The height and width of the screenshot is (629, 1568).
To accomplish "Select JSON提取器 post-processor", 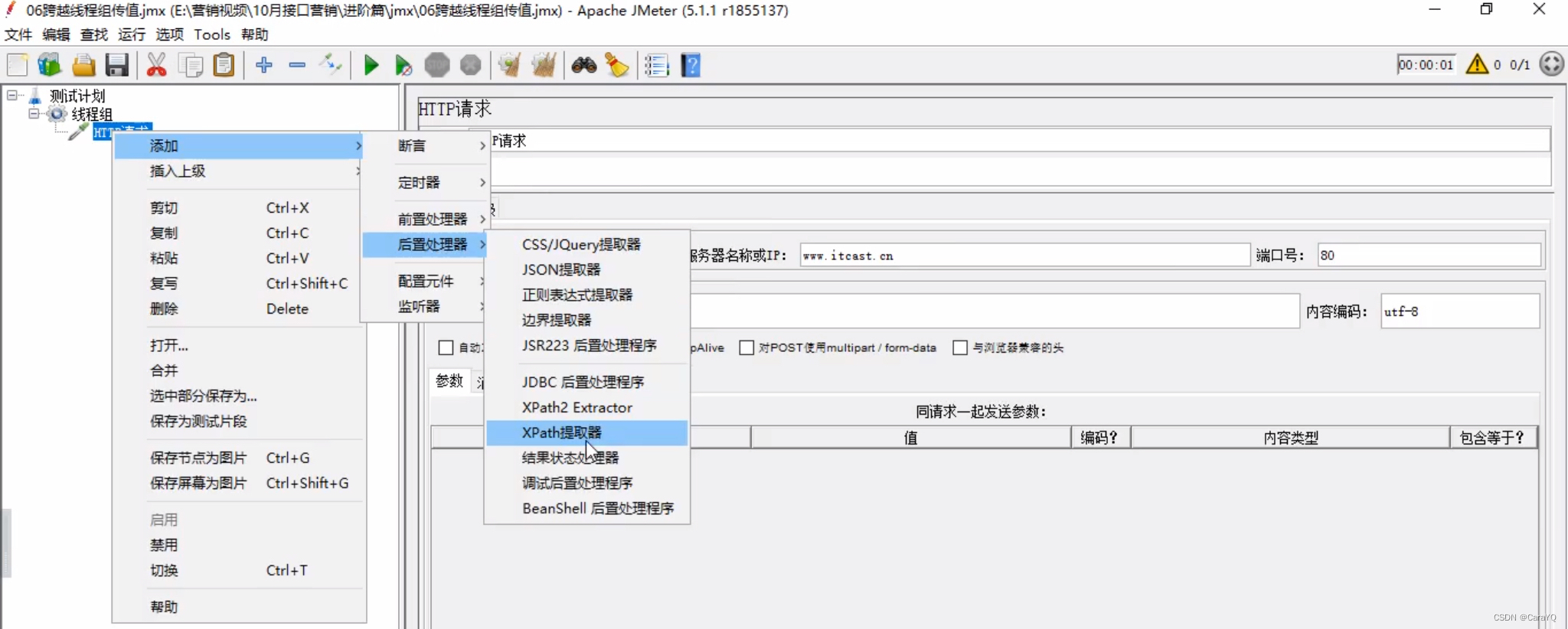I will (x=587, y=269).
